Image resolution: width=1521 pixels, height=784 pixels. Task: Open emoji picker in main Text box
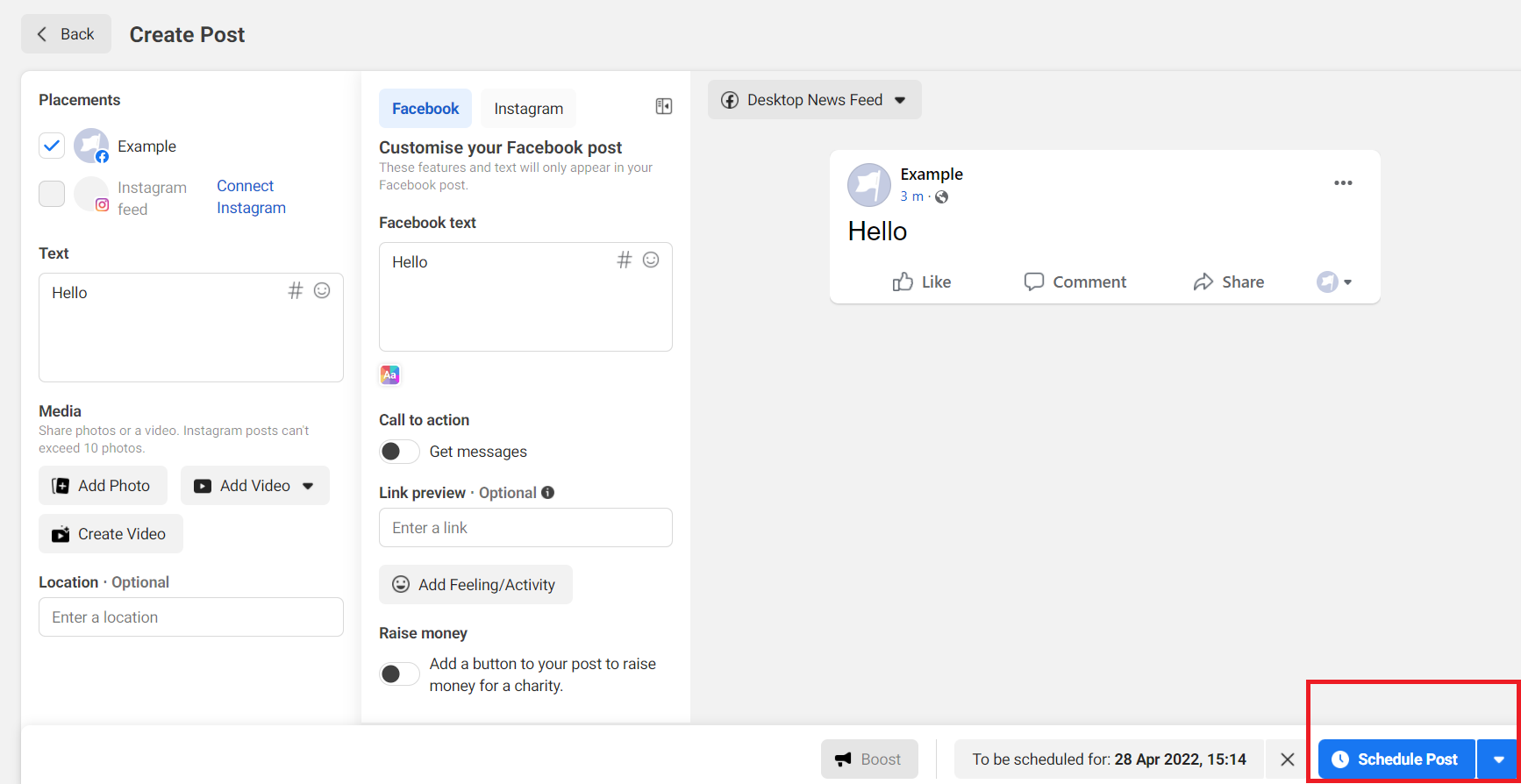(x=322, y=290)
